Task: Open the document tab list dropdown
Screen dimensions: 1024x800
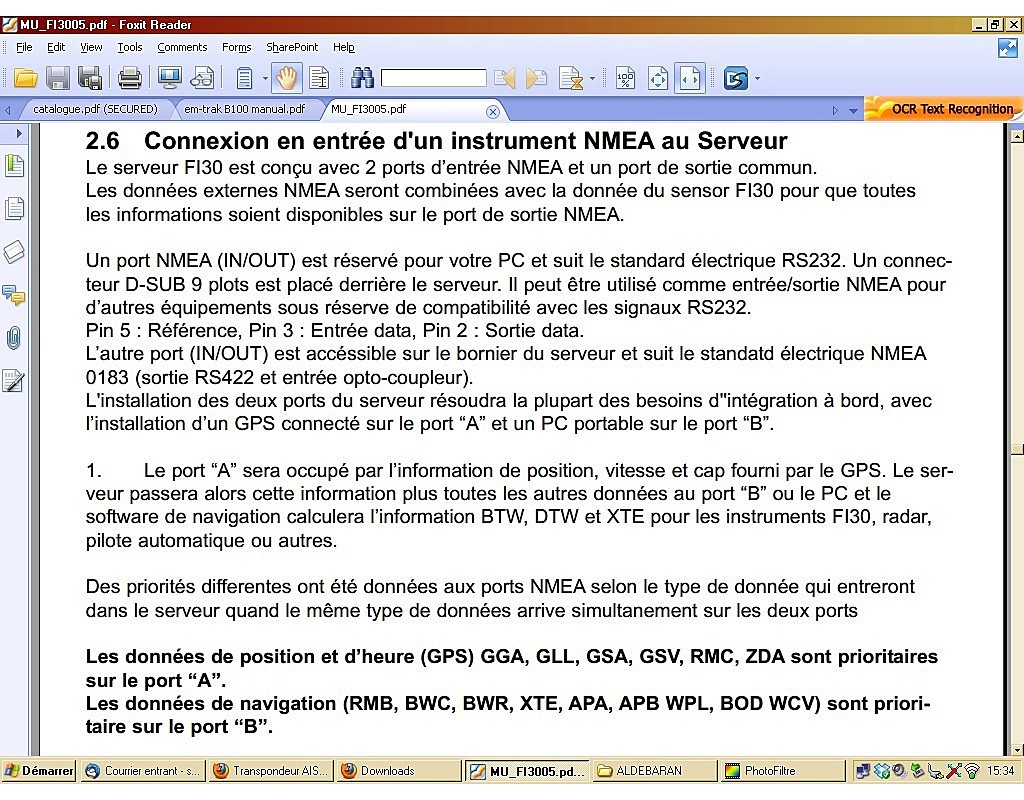Action: click(853, 111)
